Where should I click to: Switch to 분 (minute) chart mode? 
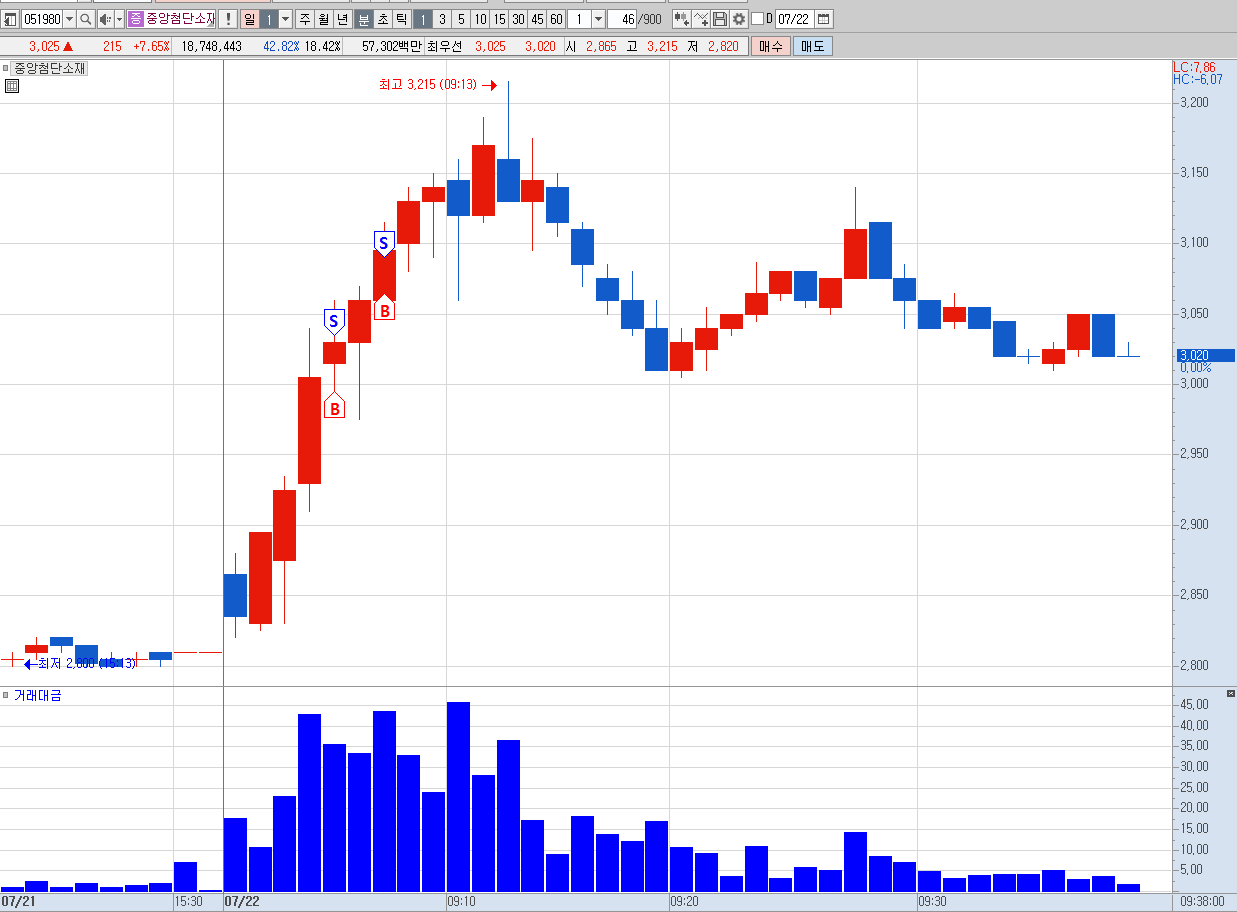tap(364, 19)
